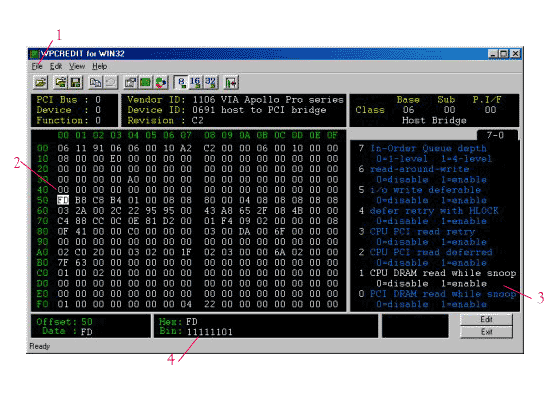The image size is (550, 400).
Task: Select hex cell 2A in row 60
Action: coord(81,211)
